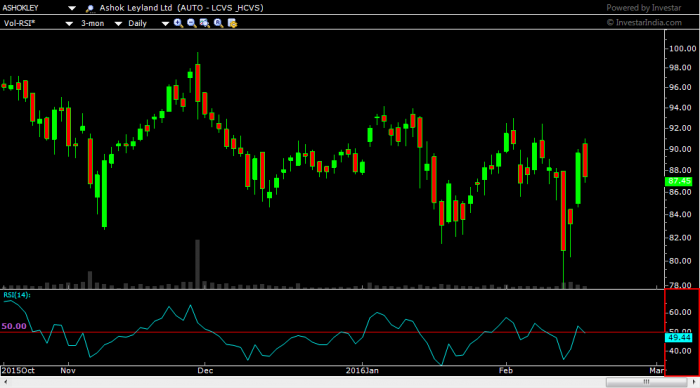This screenshot has height=388, width=700.
Task: Click the zoom-to-region chart icon
Action: [x=205, y=23]
